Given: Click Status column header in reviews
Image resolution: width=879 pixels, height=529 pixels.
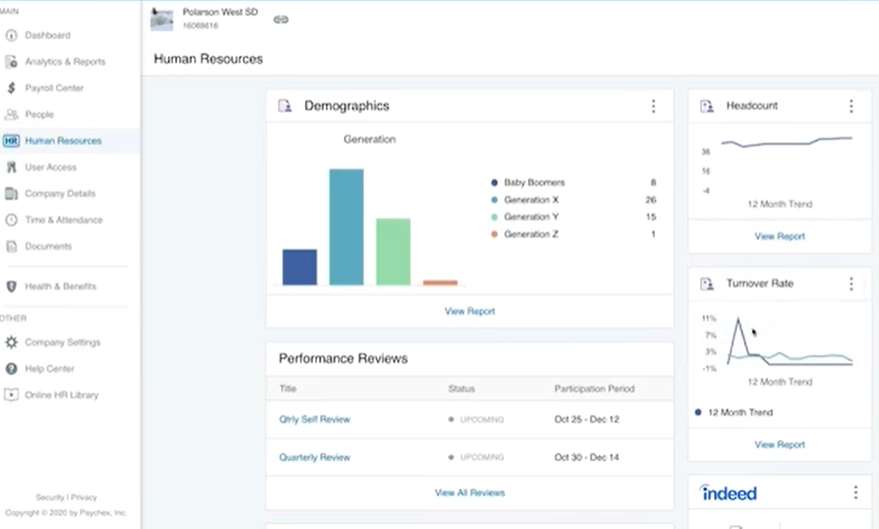Looking at the screenshot, I should (461, 388).
